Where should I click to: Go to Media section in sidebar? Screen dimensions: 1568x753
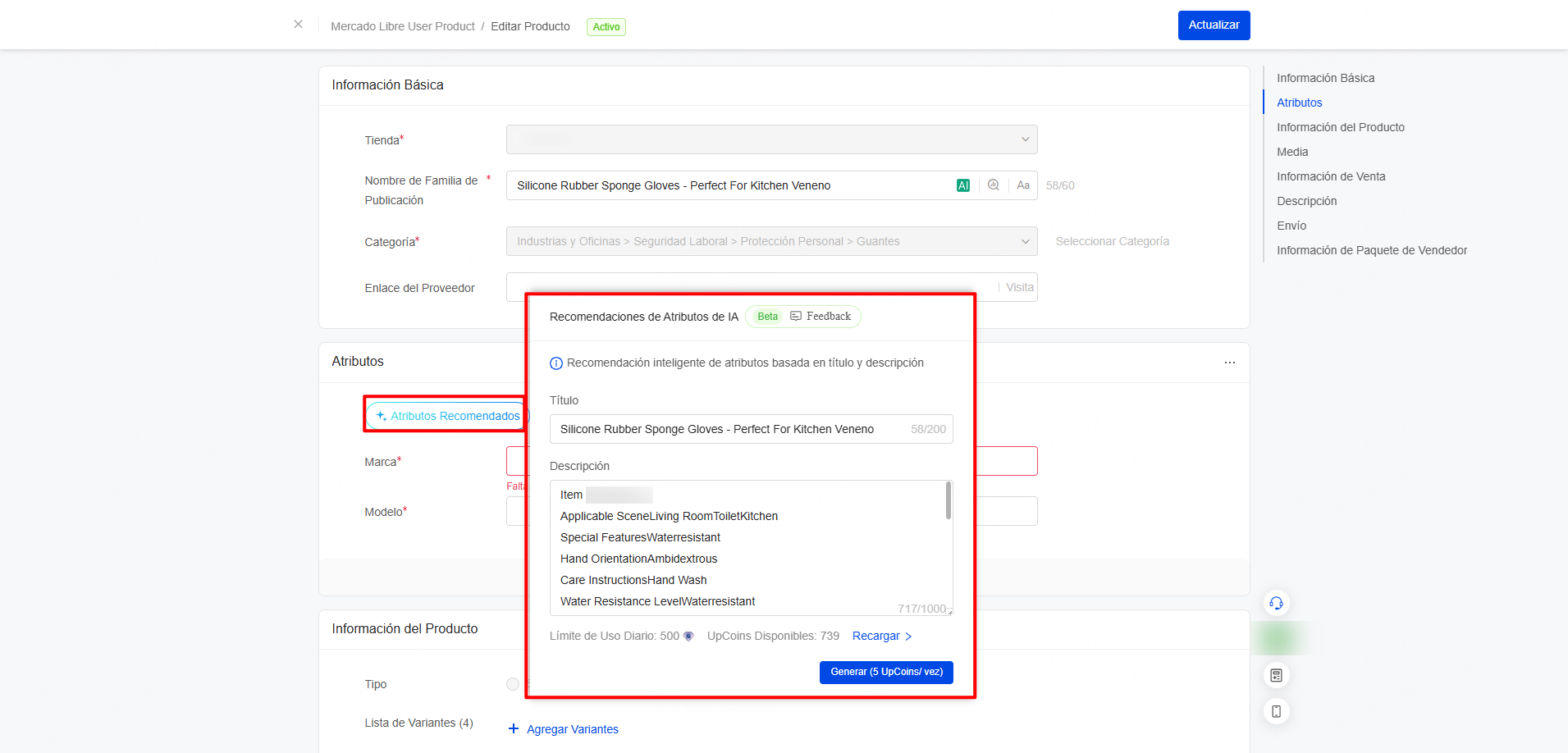click(1292, 152)
